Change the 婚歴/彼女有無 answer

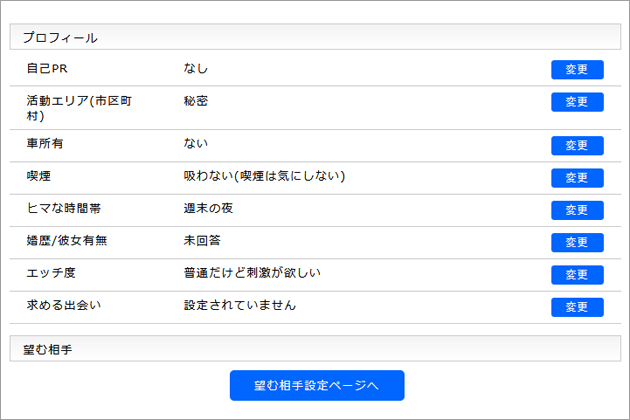click(577, 242)
